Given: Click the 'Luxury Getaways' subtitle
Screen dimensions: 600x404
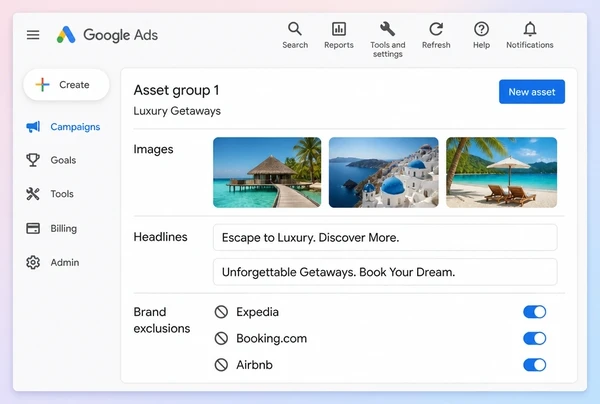Looking at the screenshot, I should pyautogui.click(x=177, y=111).
